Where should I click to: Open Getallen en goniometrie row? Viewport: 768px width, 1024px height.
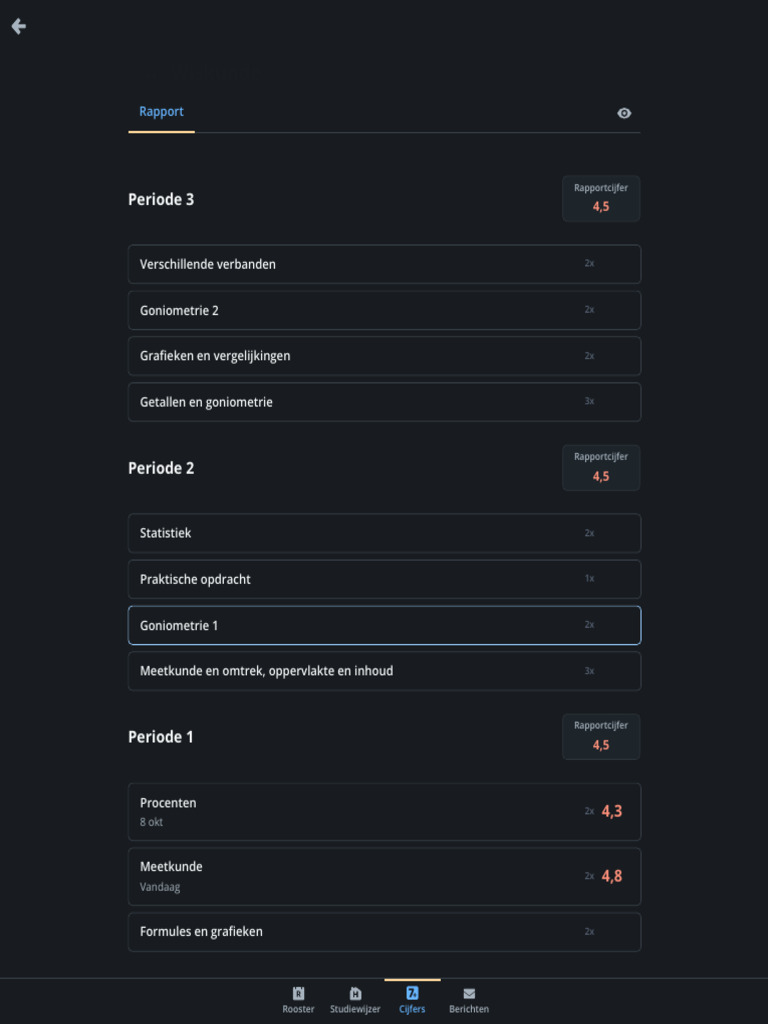pyautogui.click(x=384, y=402)
